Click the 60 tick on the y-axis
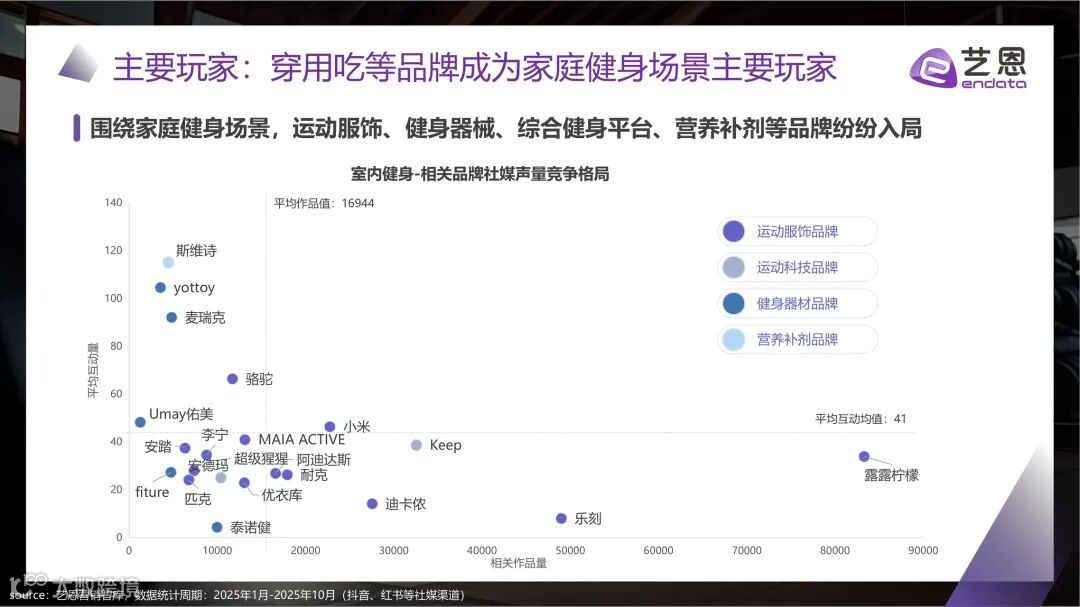The image size is (1080, 607). point(116,393)
